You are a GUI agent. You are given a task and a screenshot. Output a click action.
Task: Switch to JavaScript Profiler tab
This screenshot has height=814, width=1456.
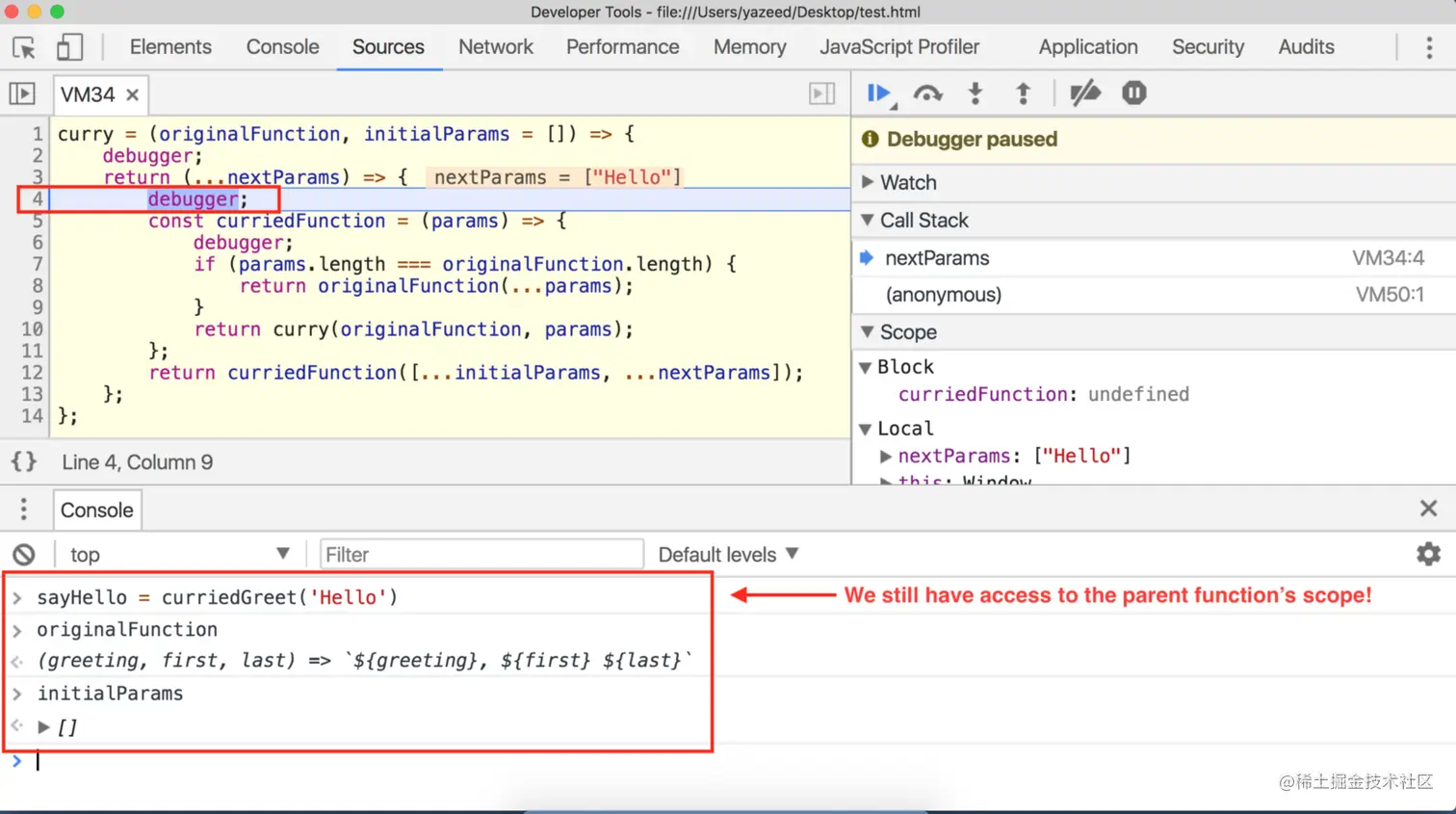pyautogui.click(x=899, y=47)
